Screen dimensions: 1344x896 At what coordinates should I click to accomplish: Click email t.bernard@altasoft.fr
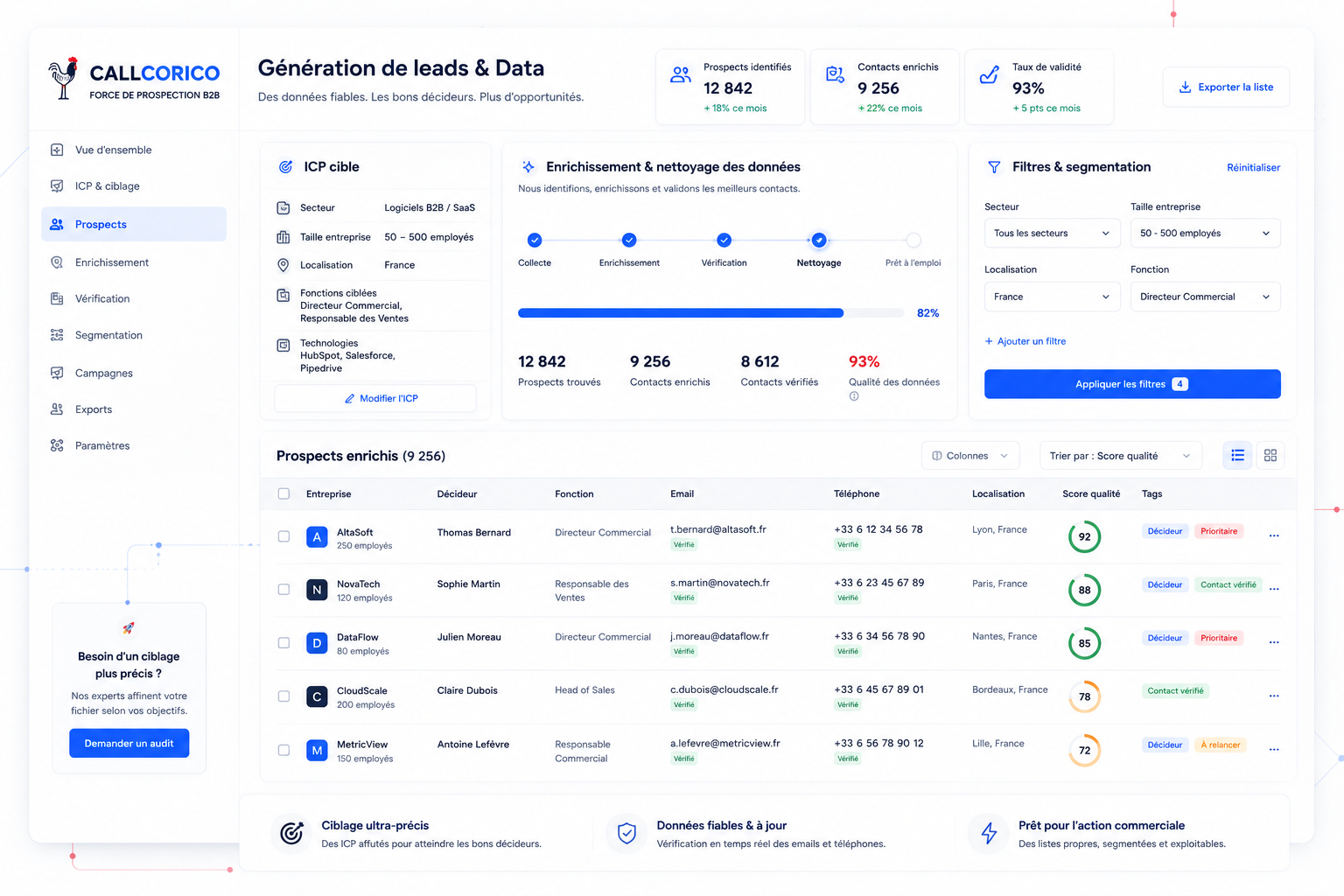click(x=718, y=529)
